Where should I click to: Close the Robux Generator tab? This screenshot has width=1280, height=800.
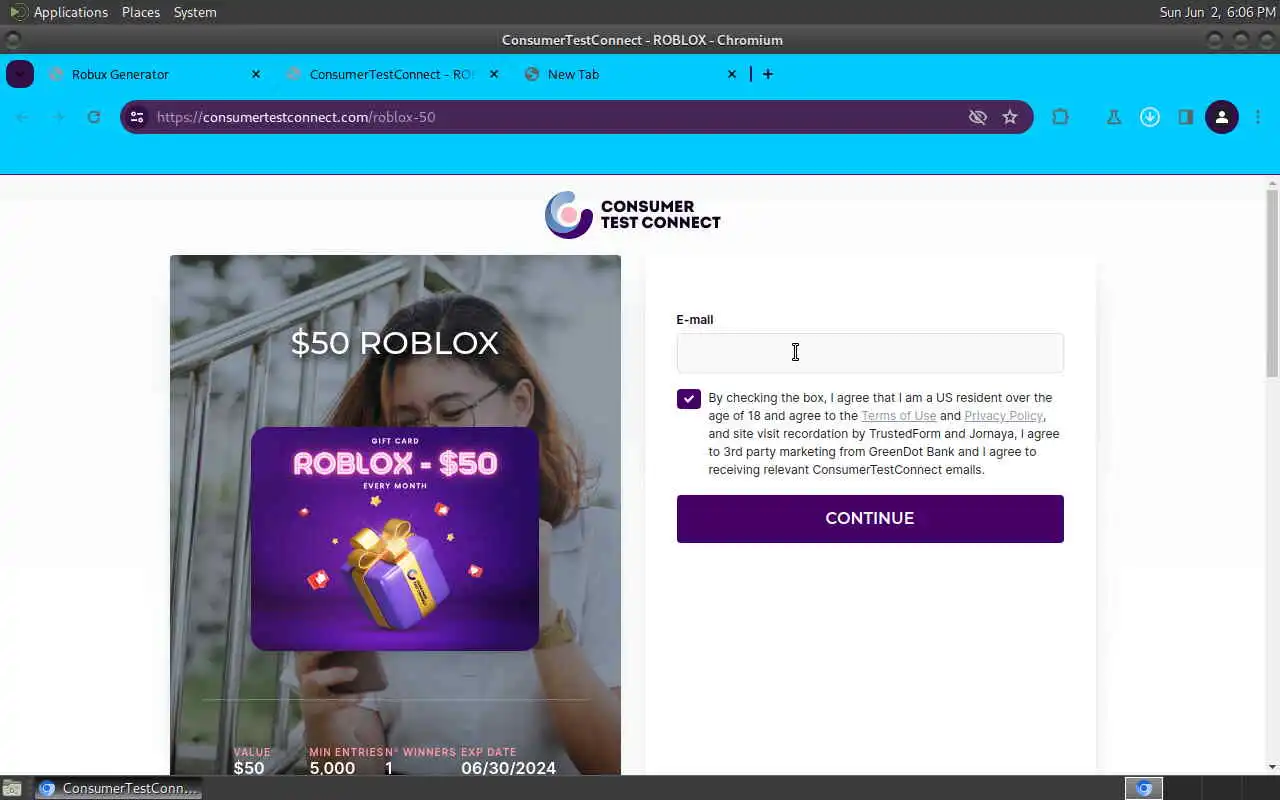pos(256,74)
